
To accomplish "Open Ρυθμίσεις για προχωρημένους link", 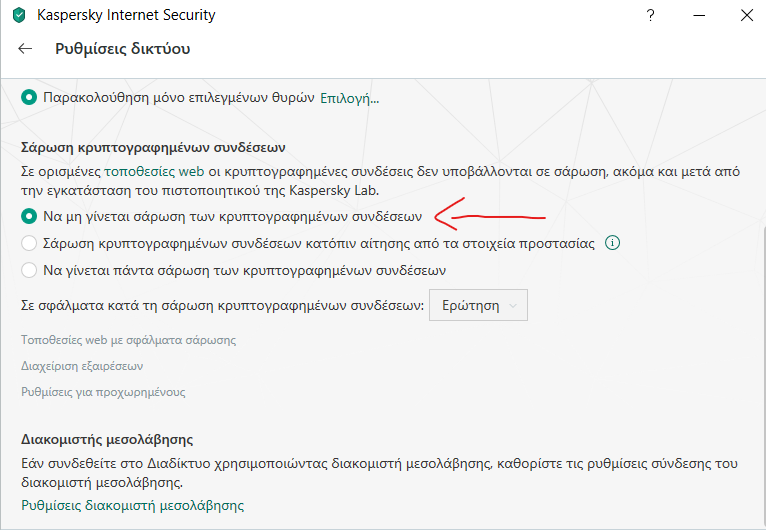I will pos(103,392).
